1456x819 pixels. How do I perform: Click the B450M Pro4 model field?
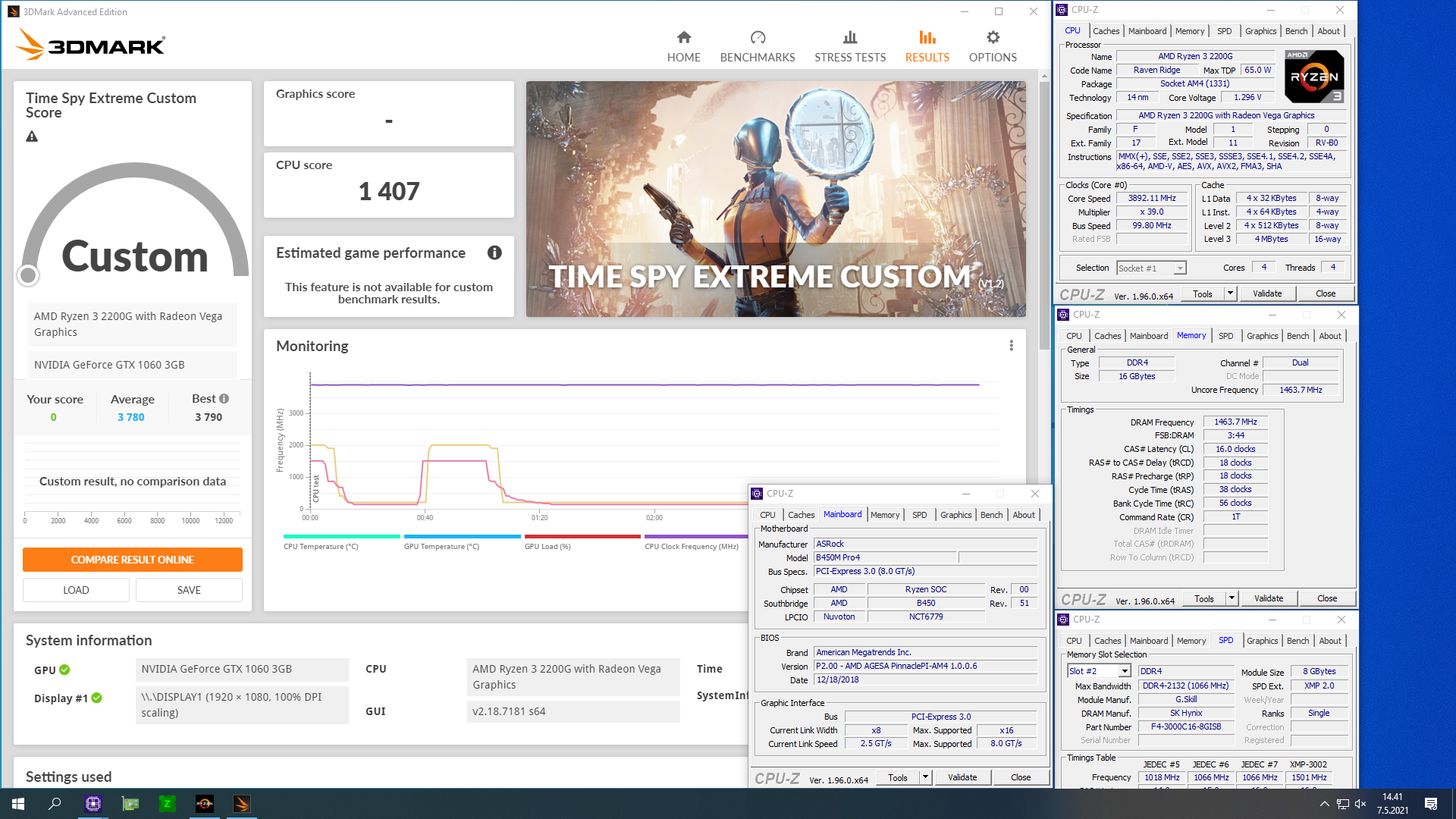884,557
